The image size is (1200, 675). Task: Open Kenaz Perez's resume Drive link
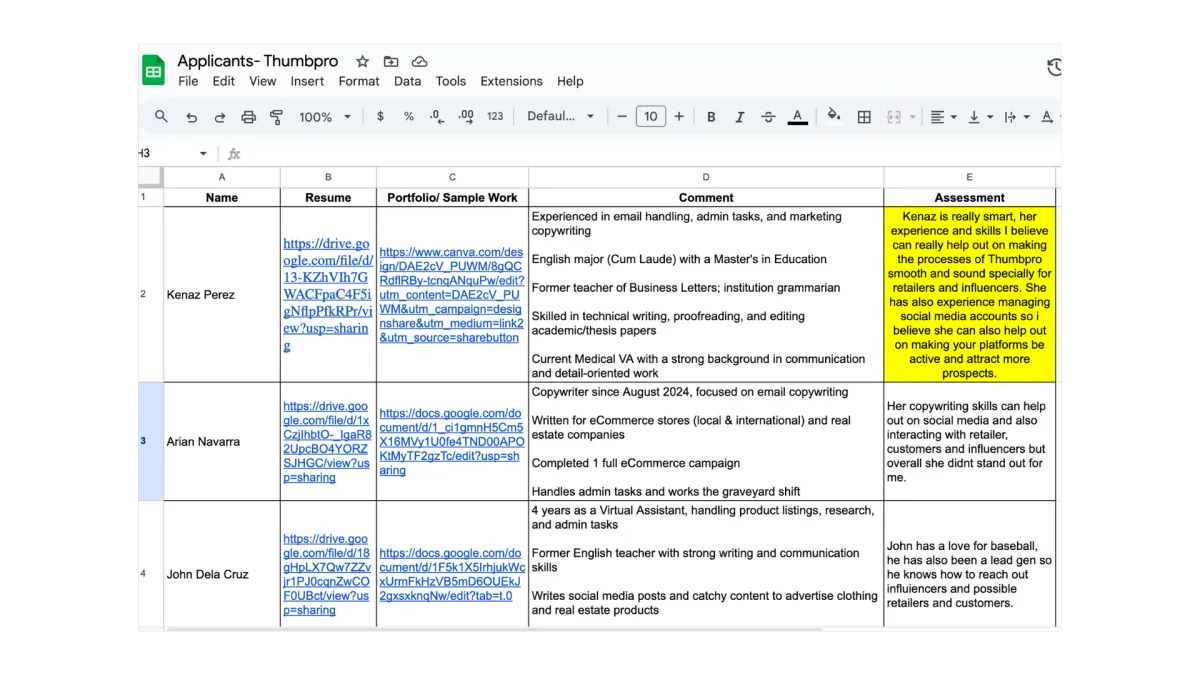(x=327, y=294)
